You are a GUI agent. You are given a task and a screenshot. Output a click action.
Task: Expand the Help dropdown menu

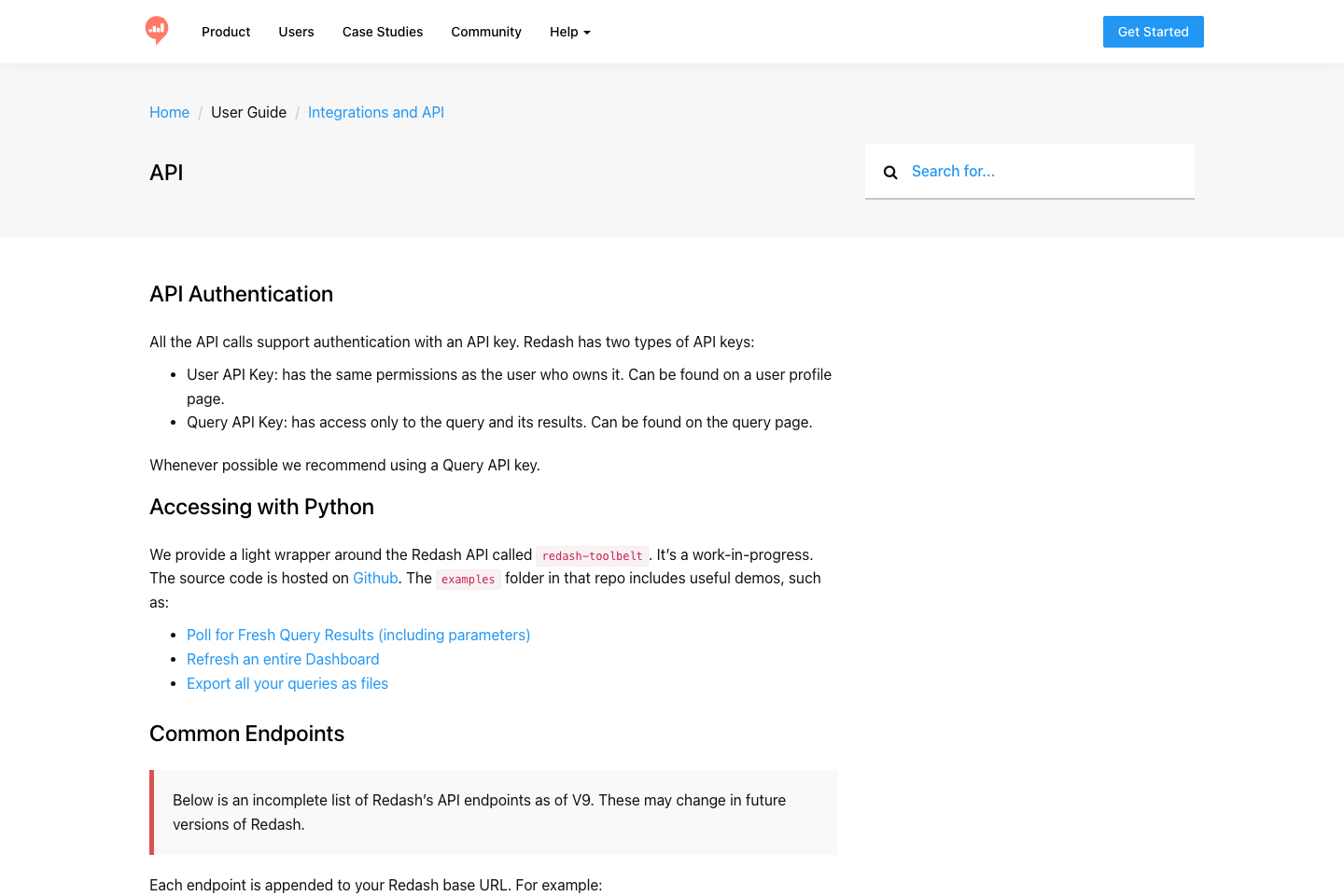point(569,32)
